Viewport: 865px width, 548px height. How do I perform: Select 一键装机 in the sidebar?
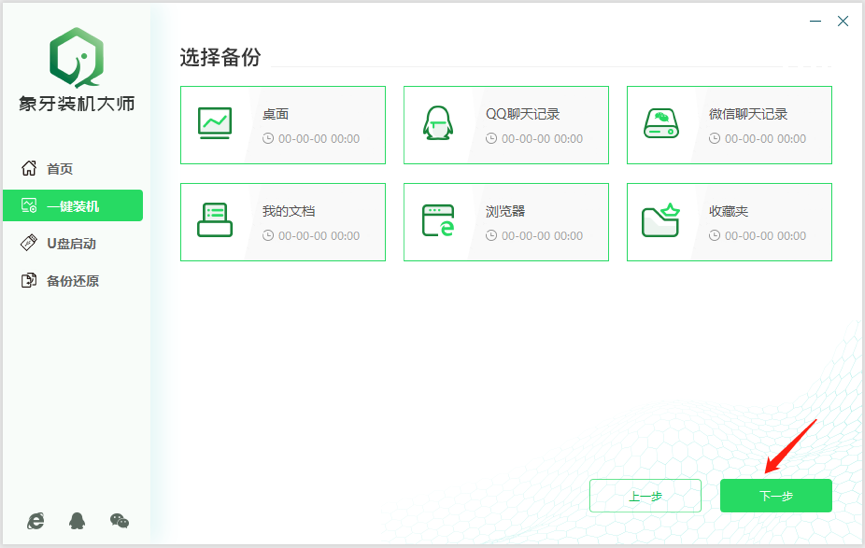pos(73,206)
